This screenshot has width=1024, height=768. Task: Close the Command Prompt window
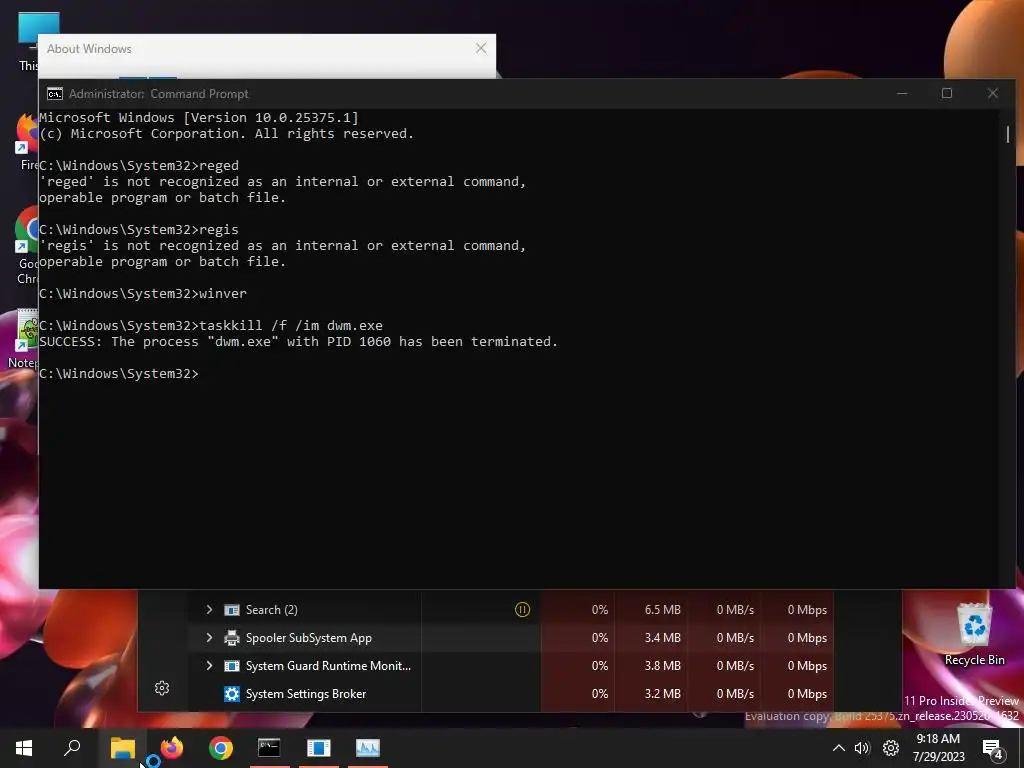pos(993,93)
